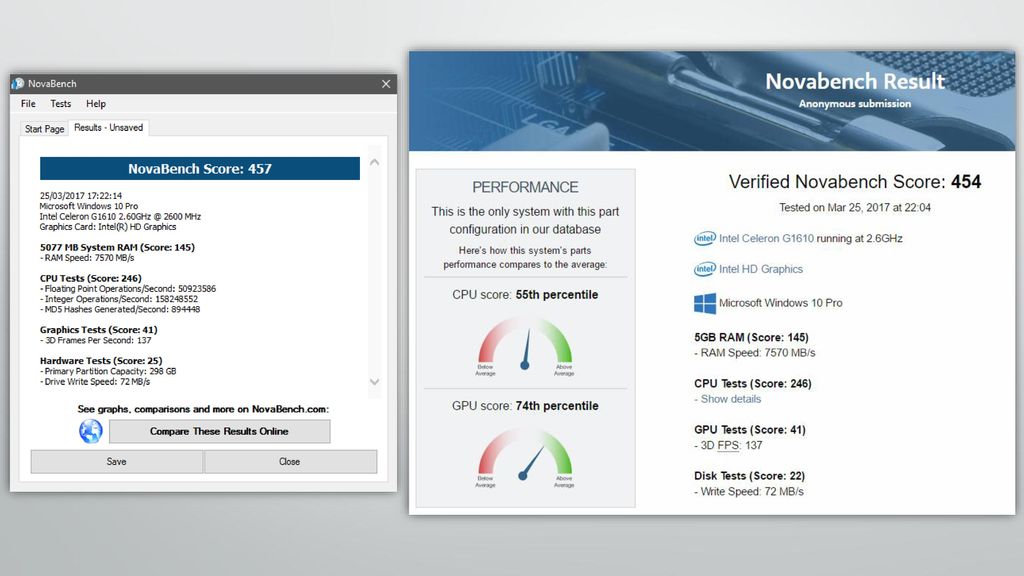
Task: Click the 5077 MB System RAM heading
Action: [117, 248]
